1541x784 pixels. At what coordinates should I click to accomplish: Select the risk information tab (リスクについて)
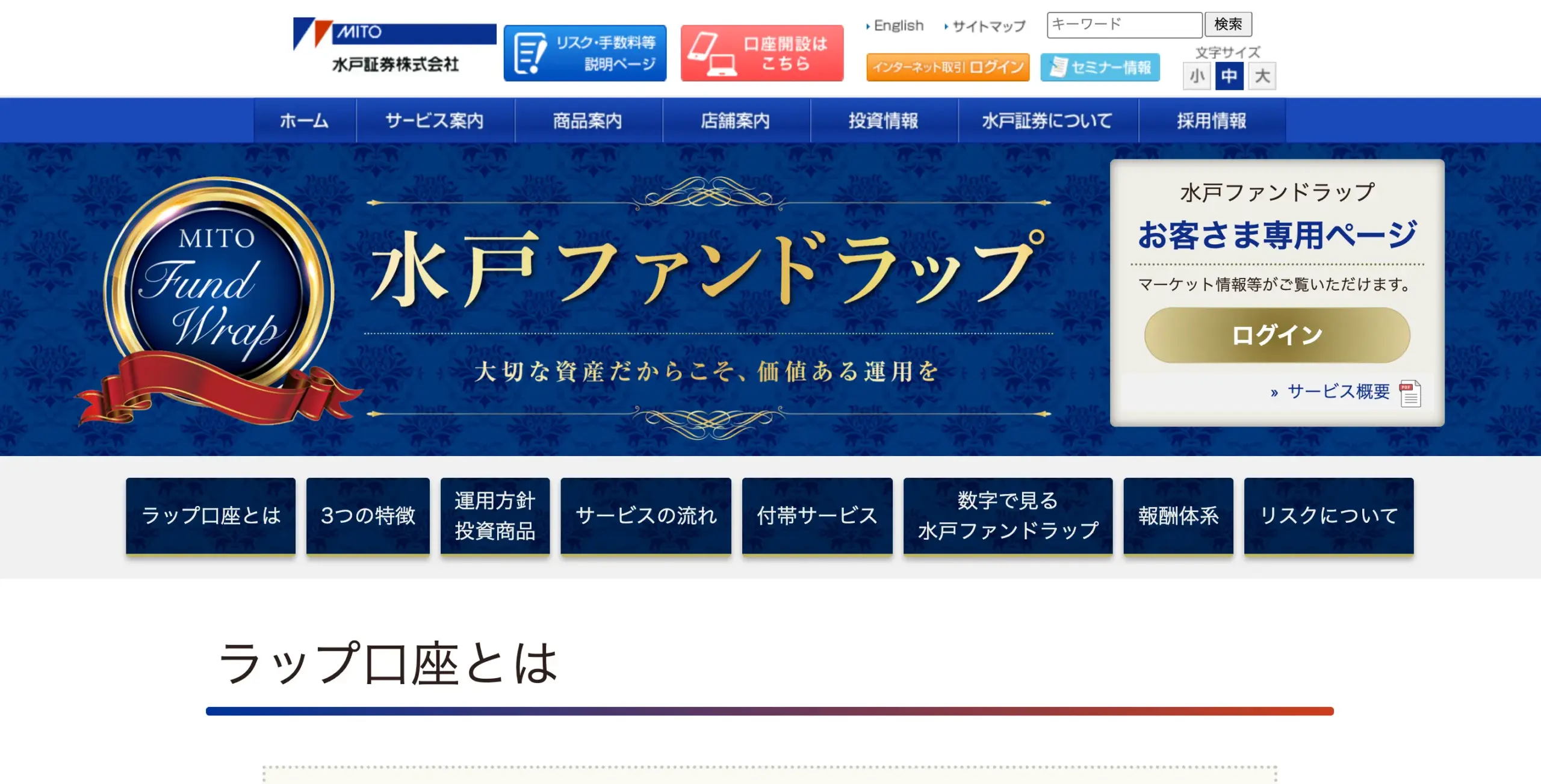(1329, 516)
